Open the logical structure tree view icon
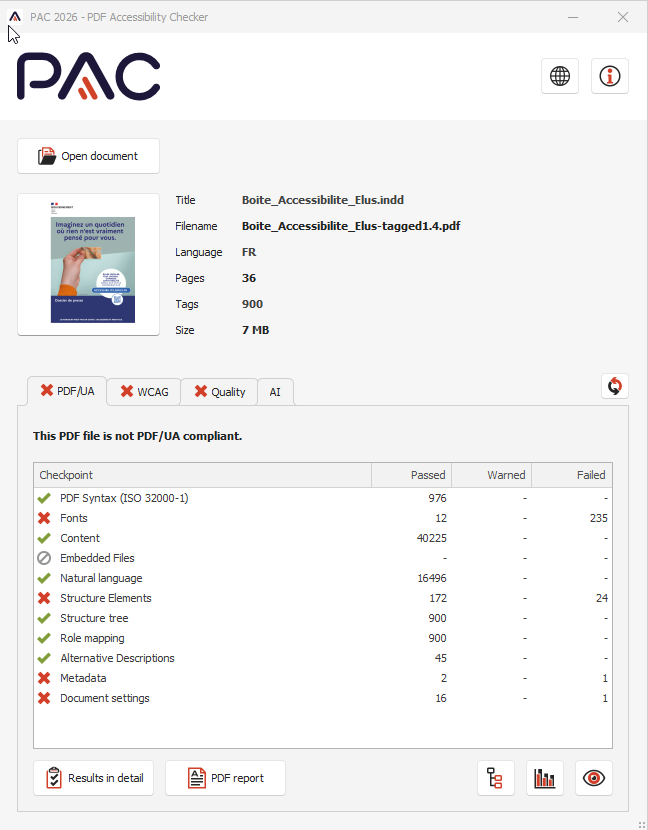 (496, 778)
